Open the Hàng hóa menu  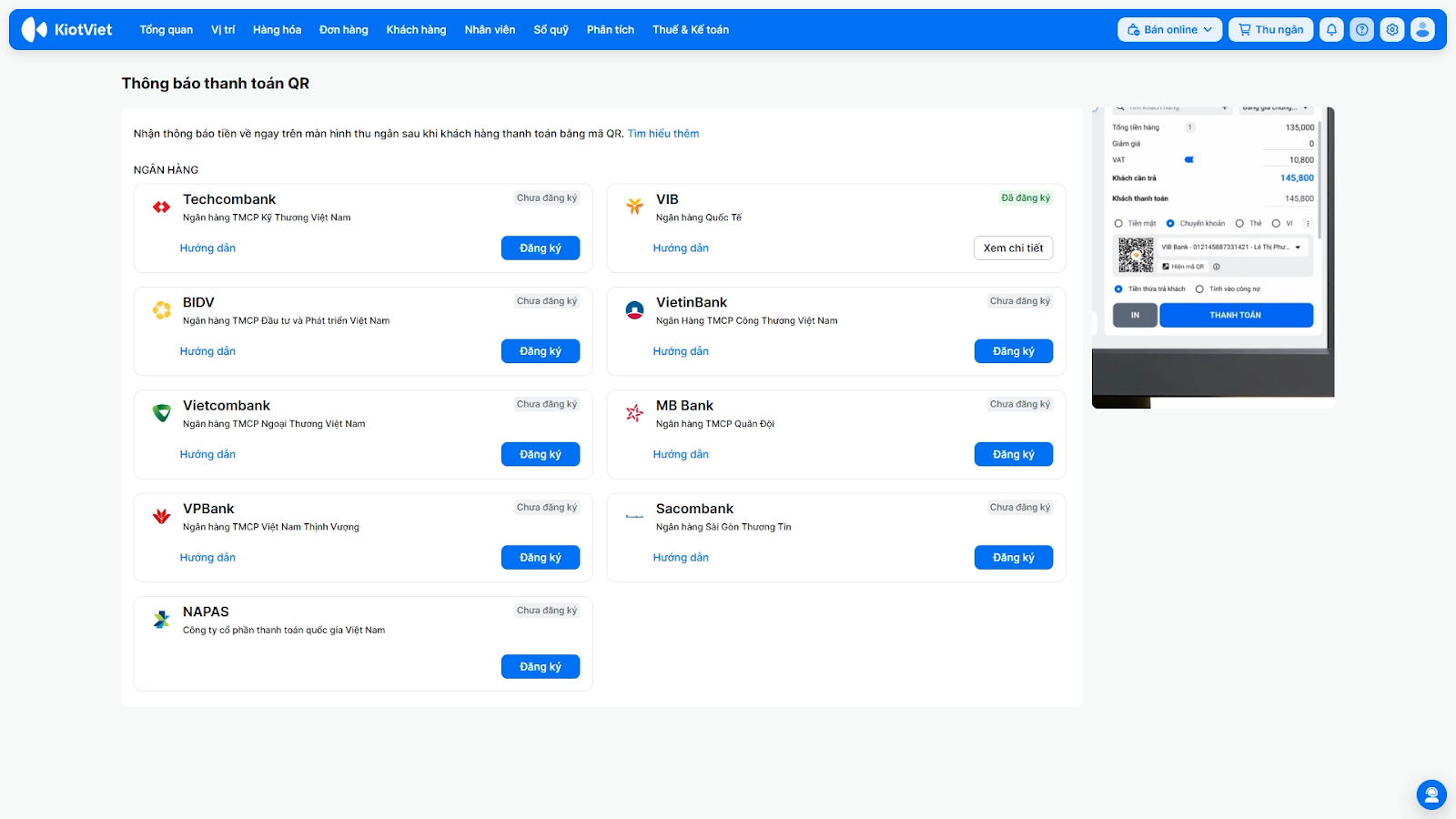[277, 30]
